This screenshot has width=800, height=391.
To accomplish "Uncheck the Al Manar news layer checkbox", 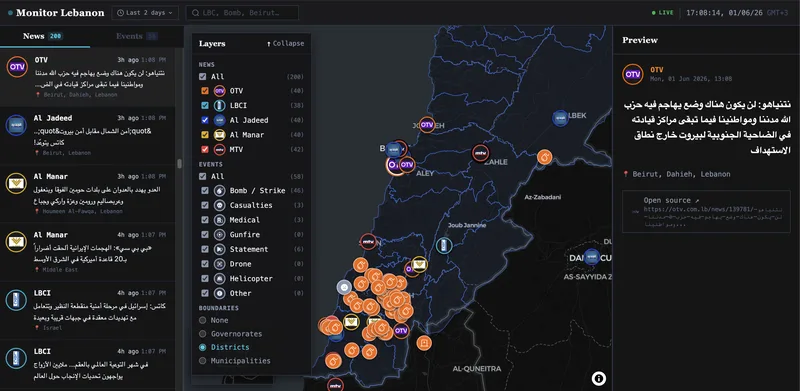I will [205, 135].
